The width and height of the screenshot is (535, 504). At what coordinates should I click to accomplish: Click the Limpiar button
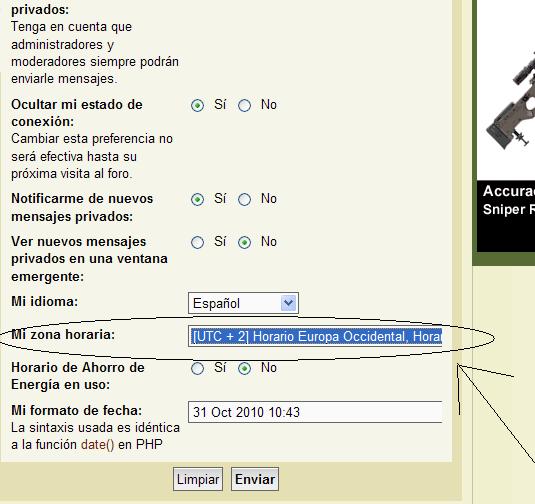(198, 479)
